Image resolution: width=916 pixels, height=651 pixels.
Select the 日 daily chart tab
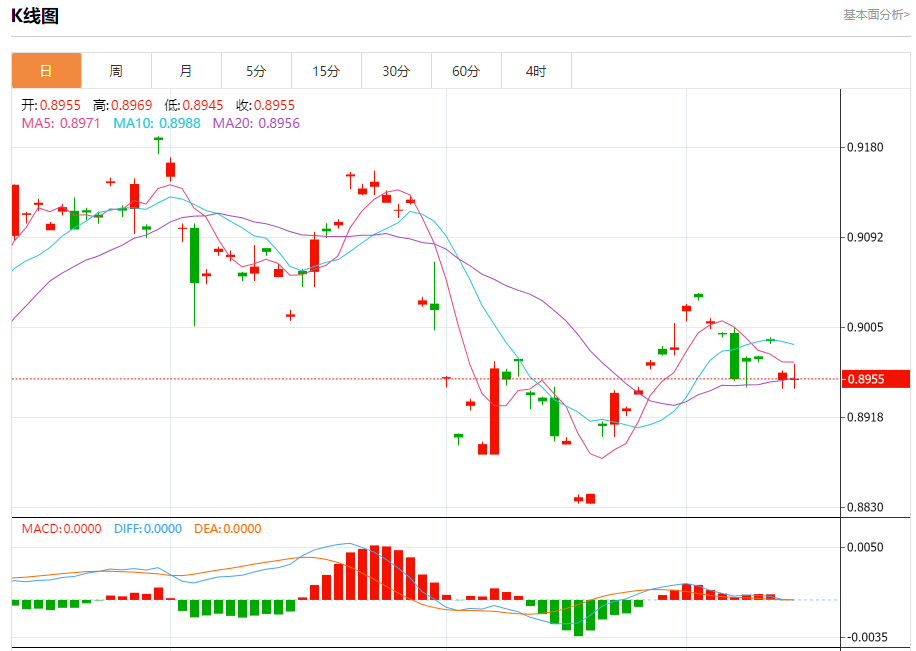click(x=46, y=71)
